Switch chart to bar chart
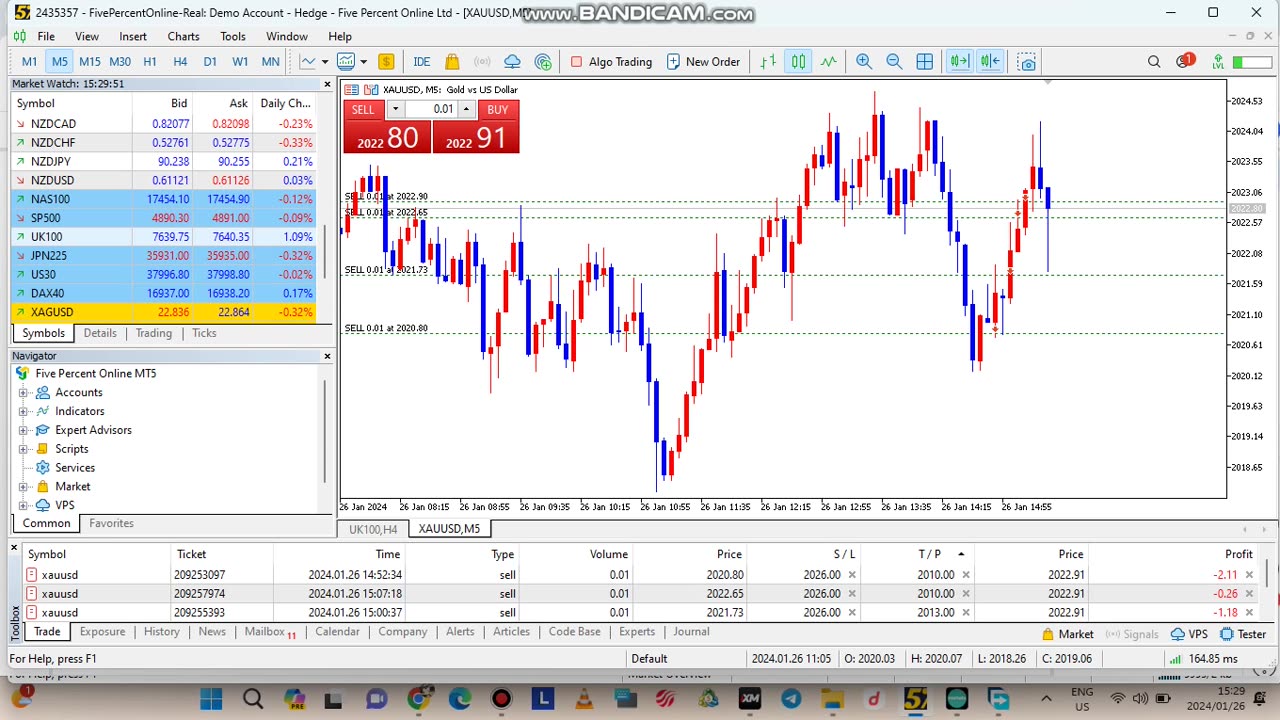This screenshot has height=720, width=1280. pos(768,62)
